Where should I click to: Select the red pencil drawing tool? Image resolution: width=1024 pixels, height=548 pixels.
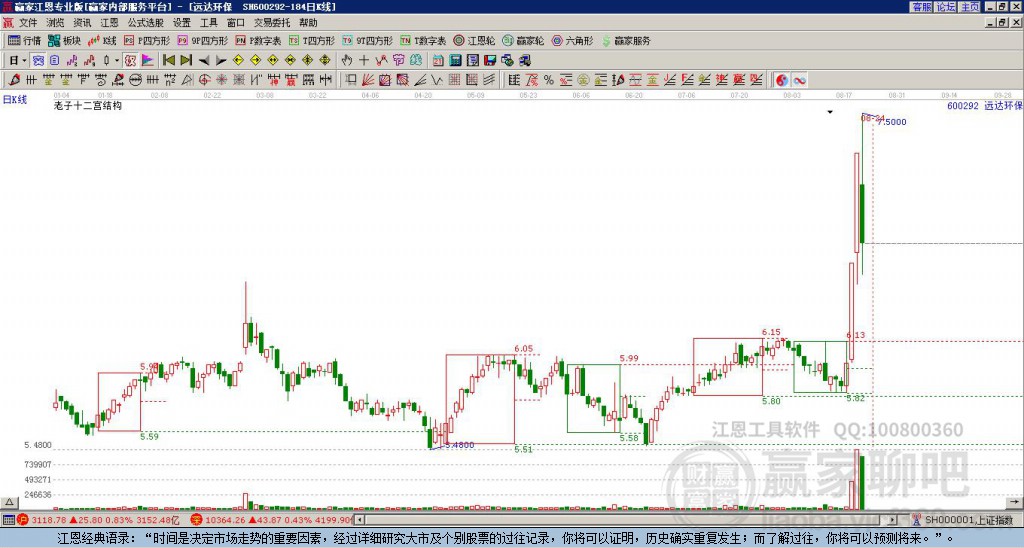(x=14, y=80)
